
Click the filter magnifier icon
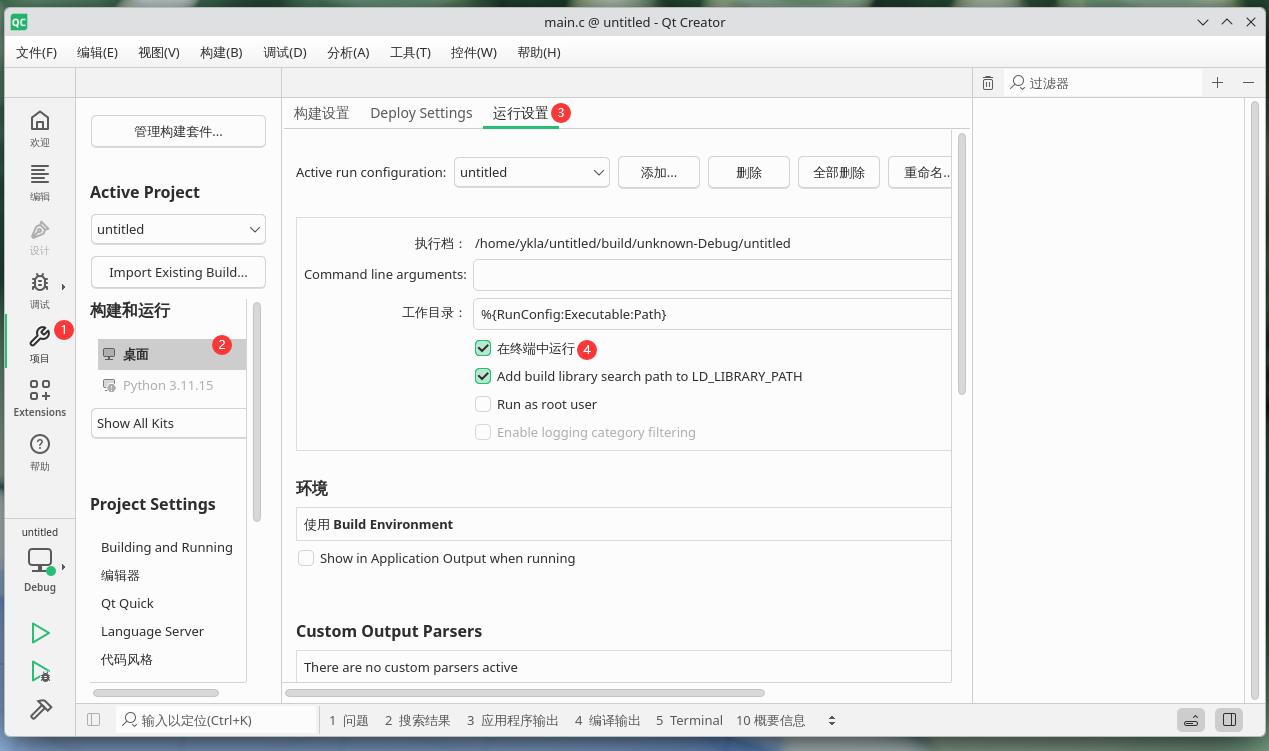[1018, 83]
